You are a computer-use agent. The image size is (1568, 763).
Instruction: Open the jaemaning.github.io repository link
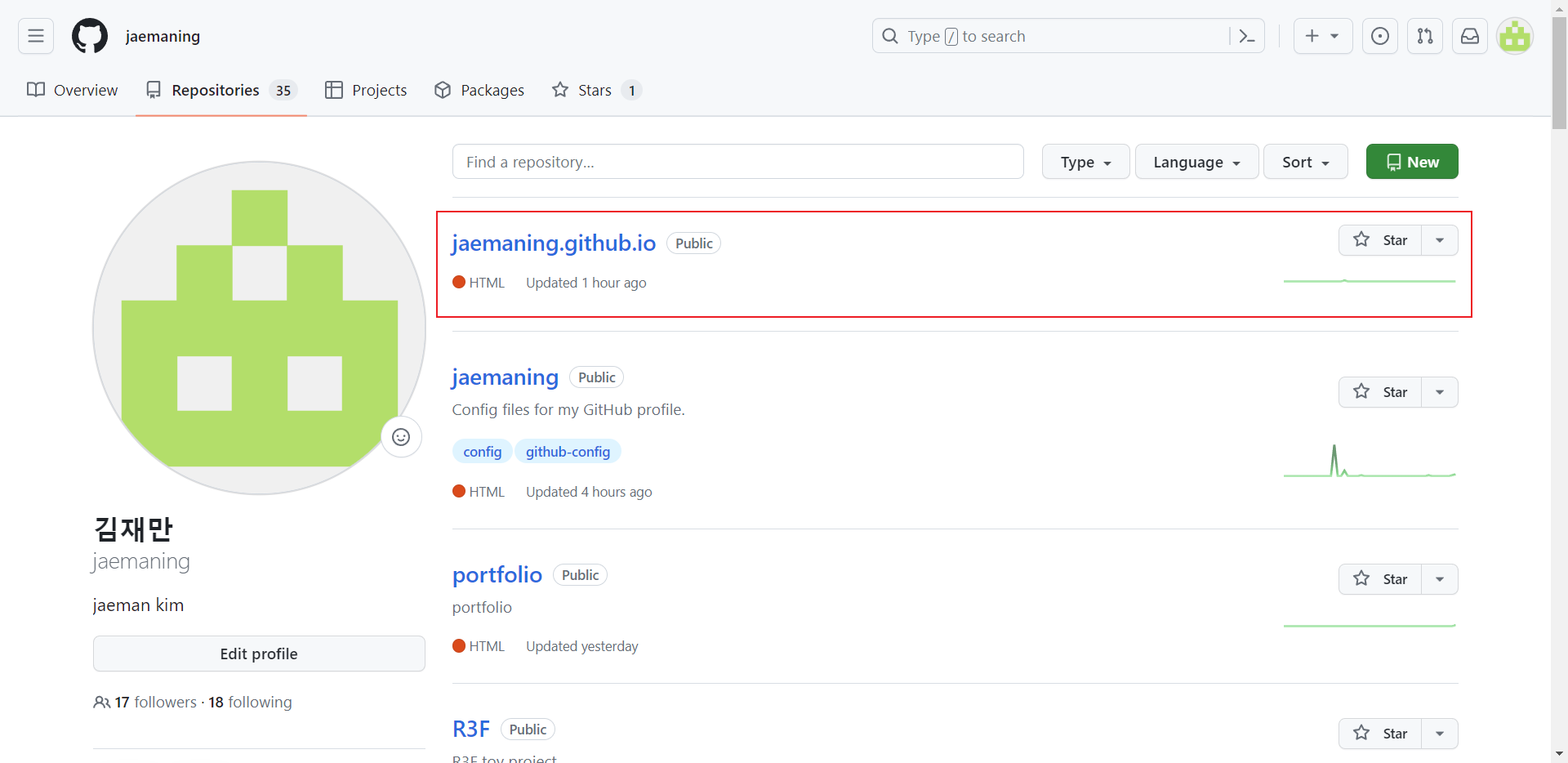tap(554, 243)
